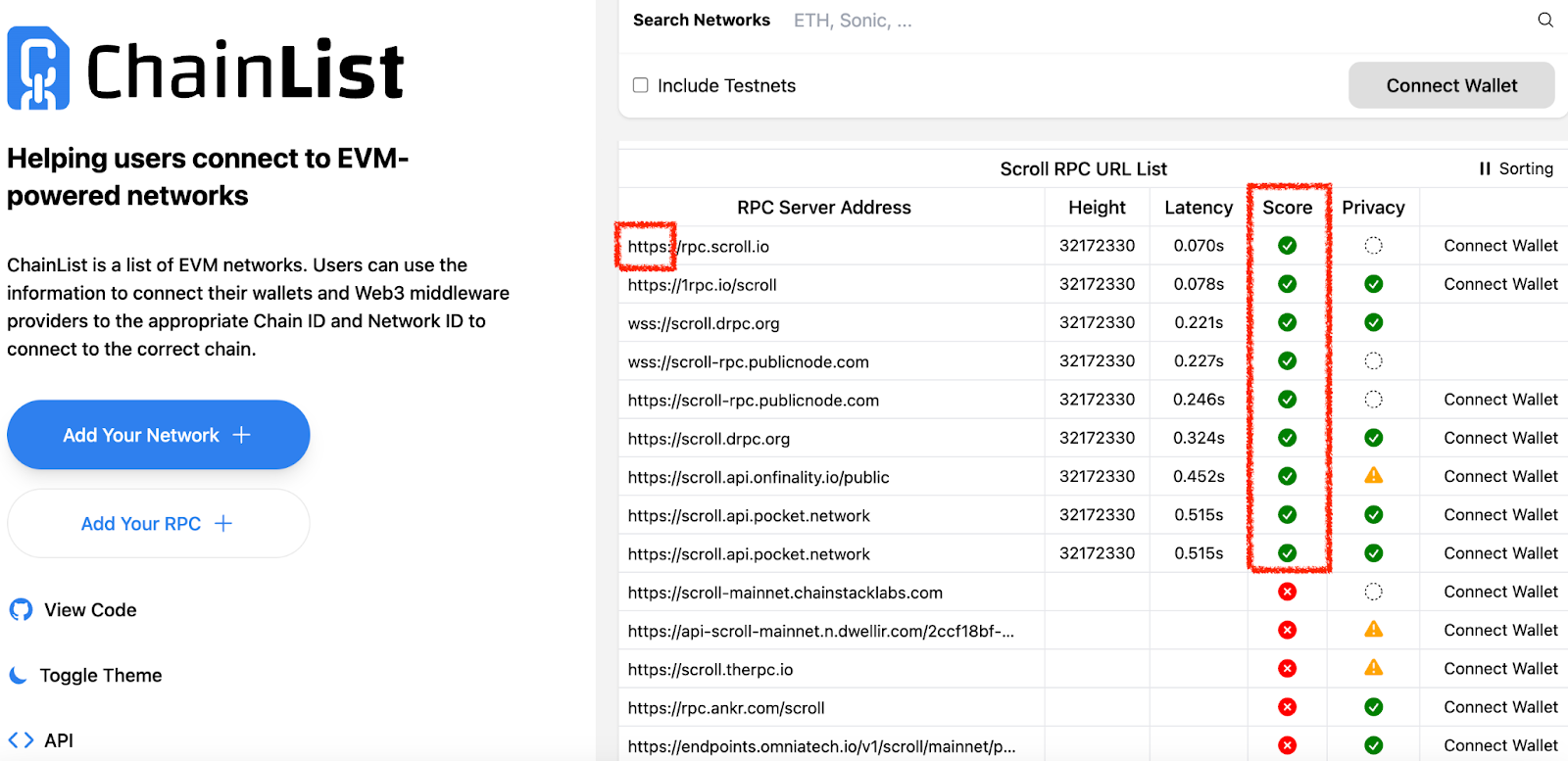Screen dimensions: 1568x761
Task: Click latency value 0.452s
Action: [x=1199, y=476]
